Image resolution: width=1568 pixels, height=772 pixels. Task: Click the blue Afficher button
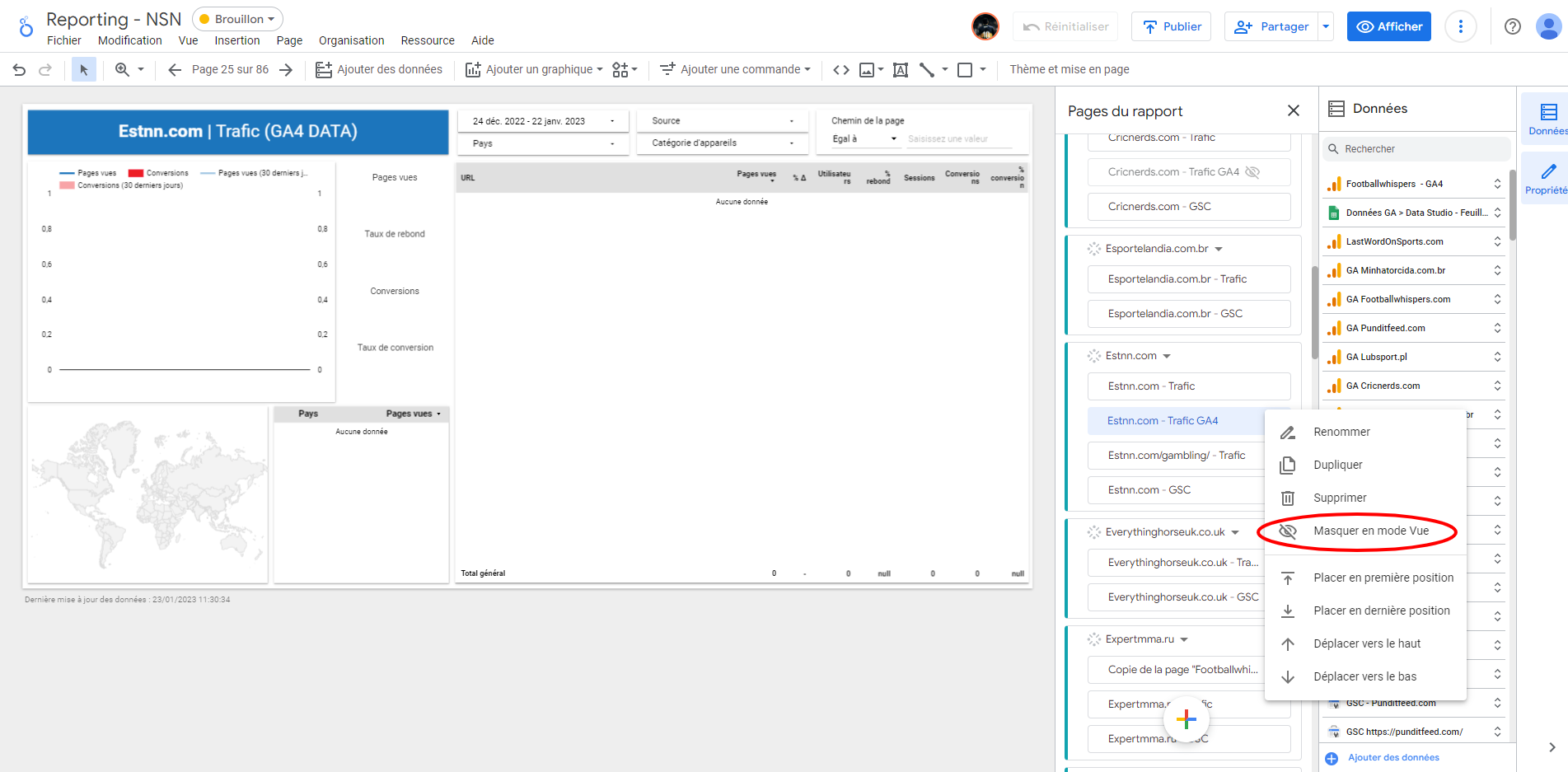pyautogui.click(x=1388, y=26)
